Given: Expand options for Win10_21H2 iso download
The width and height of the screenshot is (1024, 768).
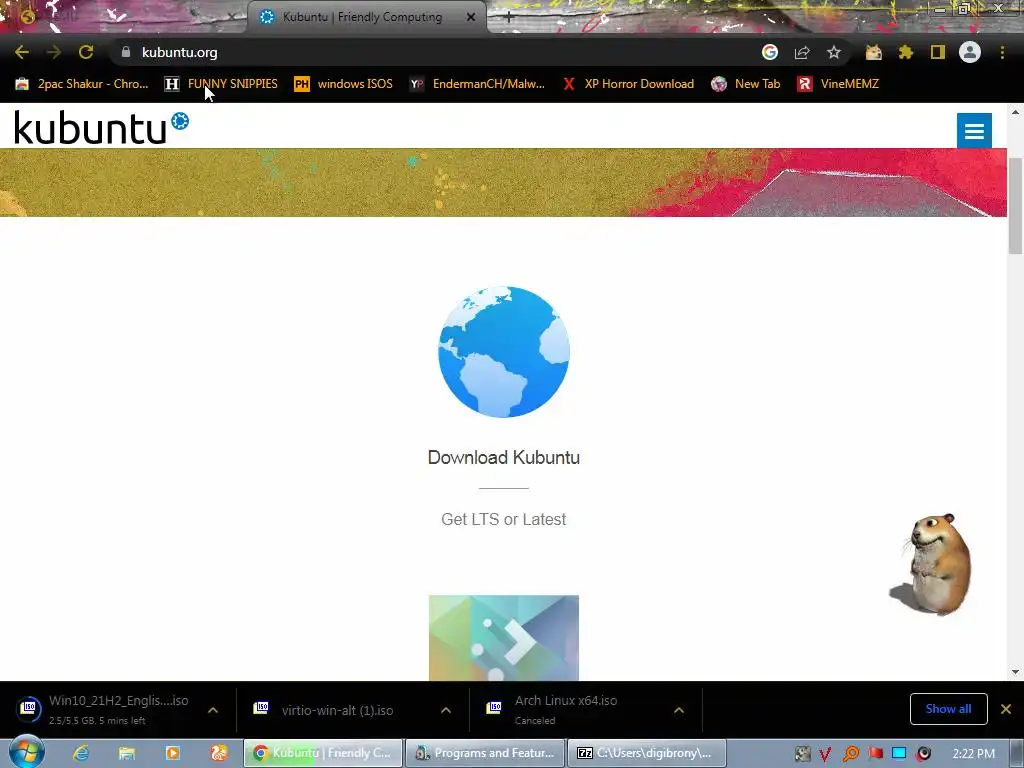Looking at the screenshot, I should click(x=213, y=710).
